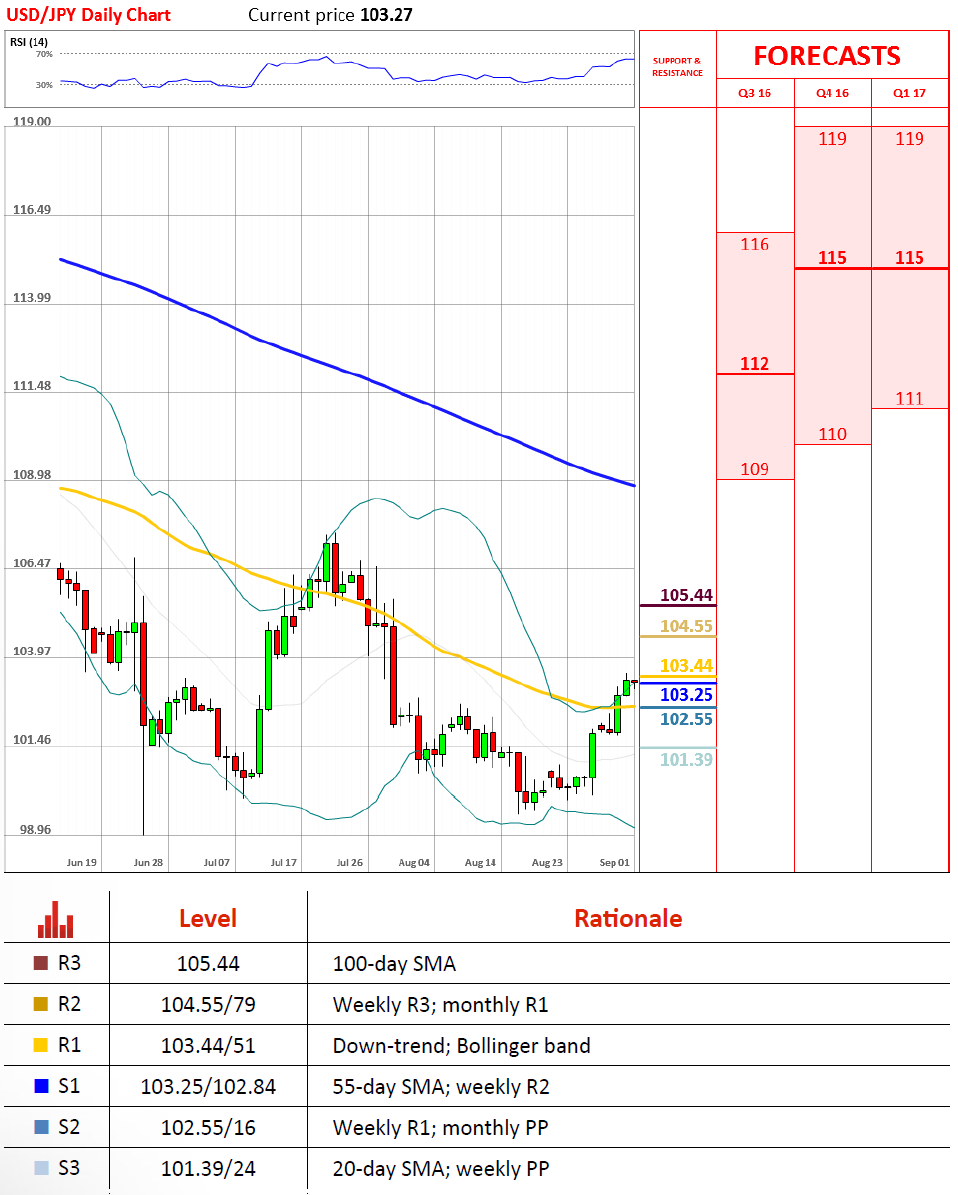
Task: Click the R2 gold-brown color swatch
Action: coord(41,1004)
